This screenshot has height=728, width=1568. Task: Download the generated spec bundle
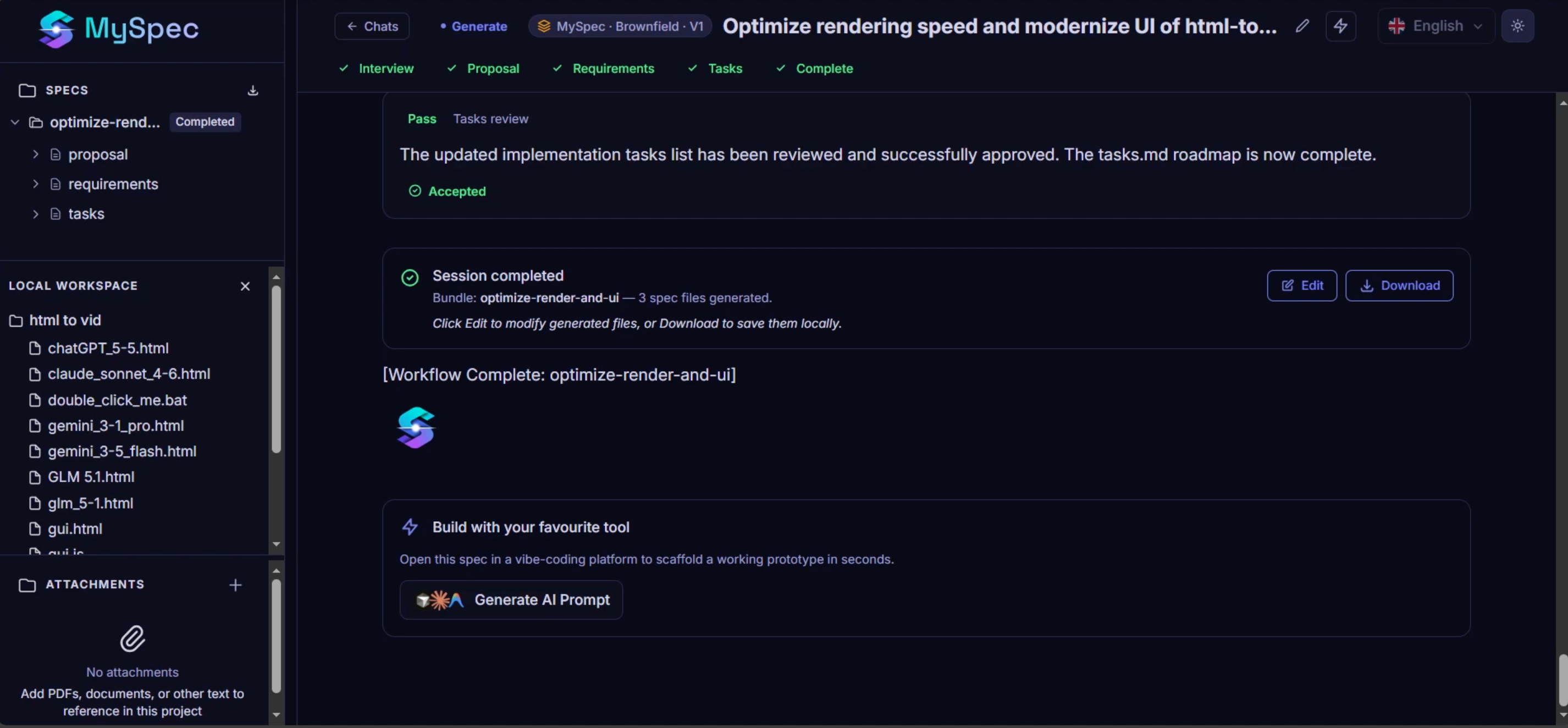coord(1399,285)
